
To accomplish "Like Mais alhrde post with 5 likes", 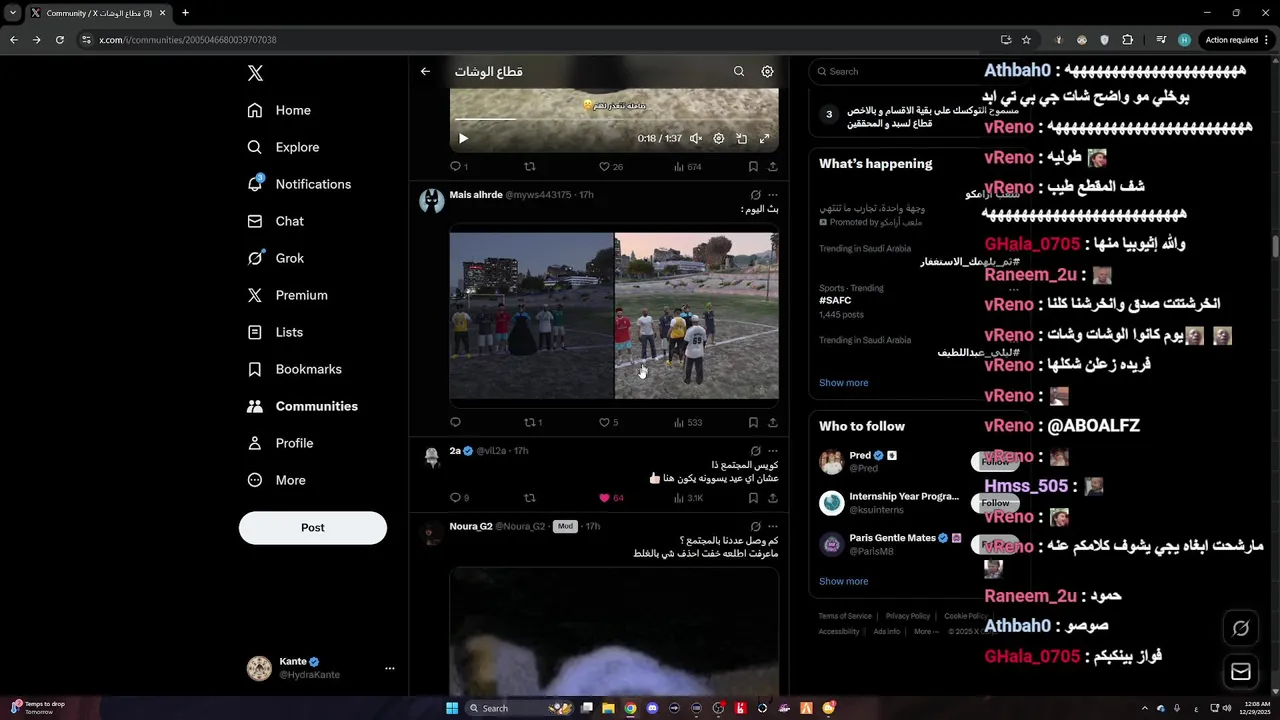I will tap(608, 422).
